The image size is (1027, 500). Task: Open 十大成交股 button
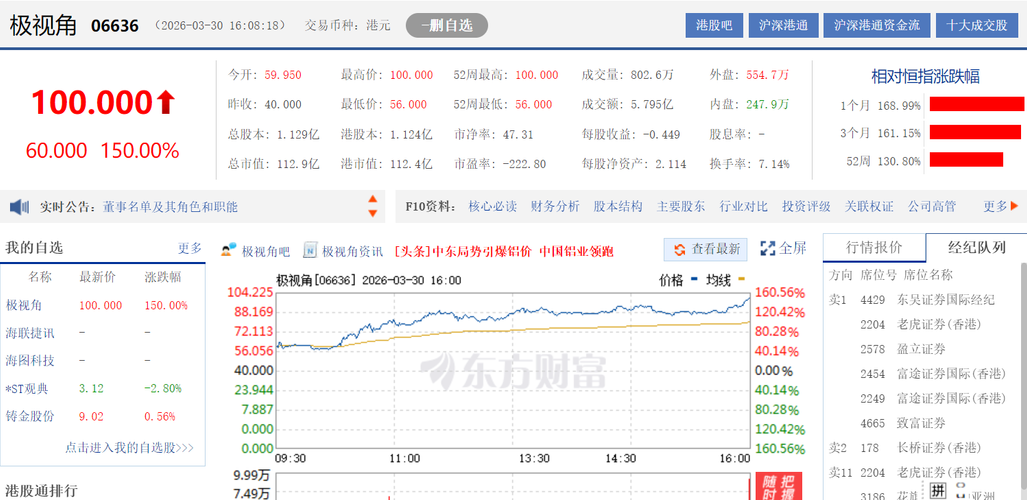[976, 26]
